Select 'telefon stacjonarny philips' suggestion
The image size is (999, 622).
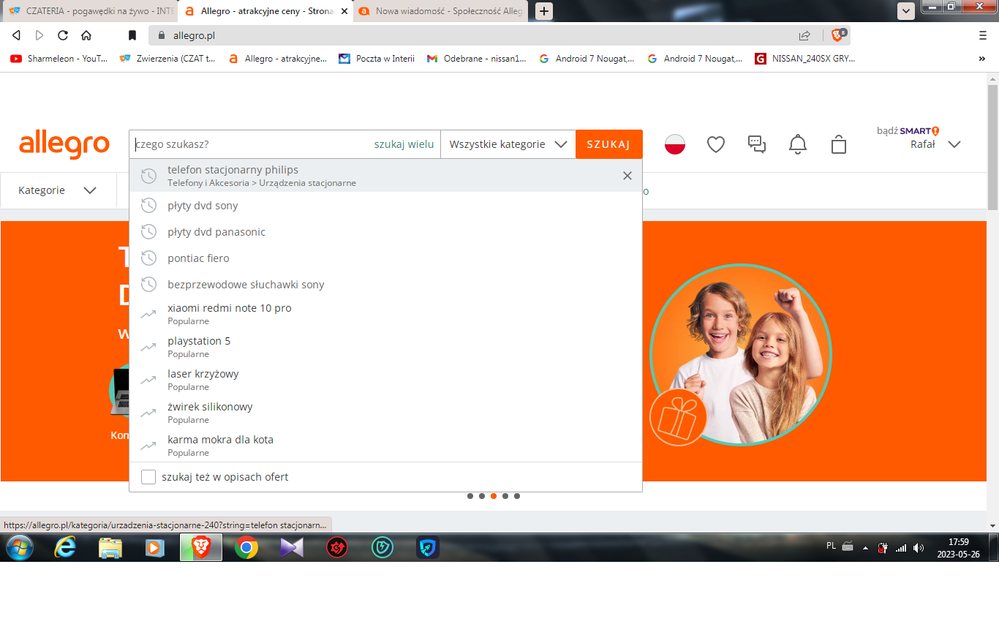point(385,175)
